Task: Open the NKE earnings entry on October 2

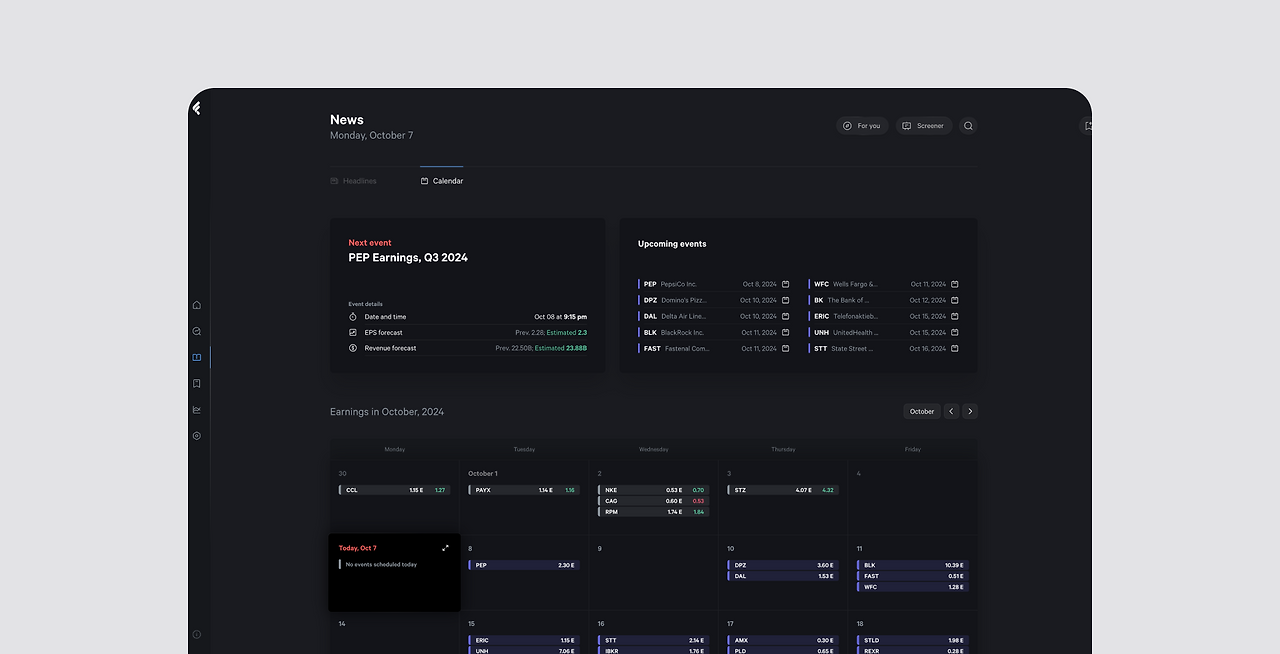Action: (653, 490)
